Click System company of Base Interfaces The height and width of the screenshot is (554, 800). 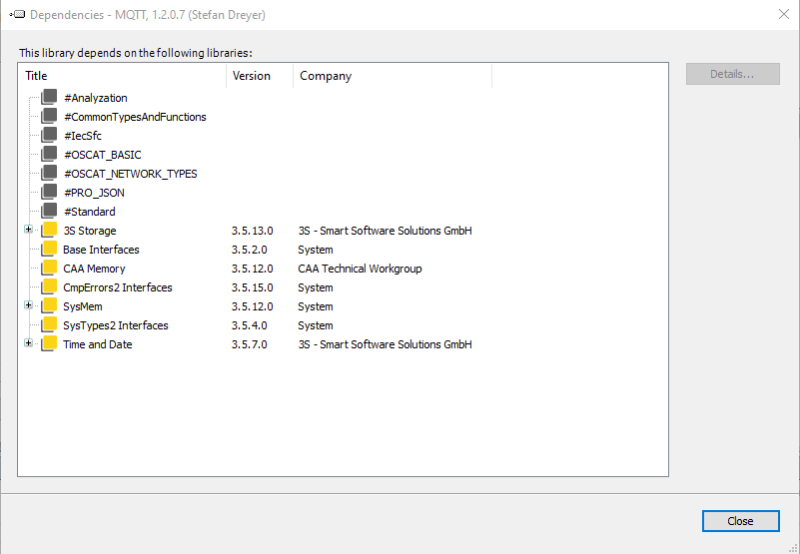click(315, 249)
